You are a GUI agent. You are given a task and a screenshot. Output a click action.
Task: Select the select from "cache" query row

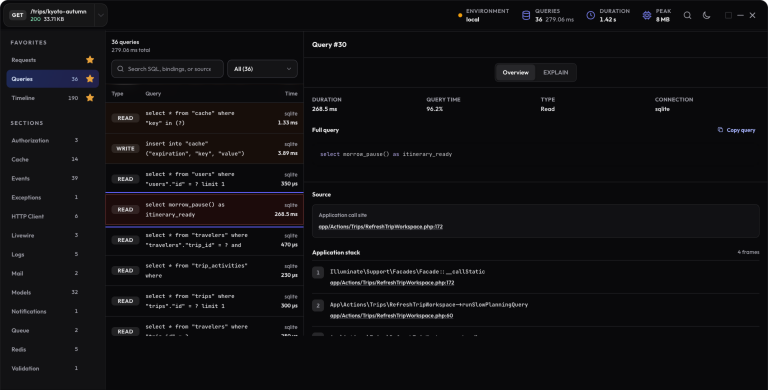tap(205, 118)
